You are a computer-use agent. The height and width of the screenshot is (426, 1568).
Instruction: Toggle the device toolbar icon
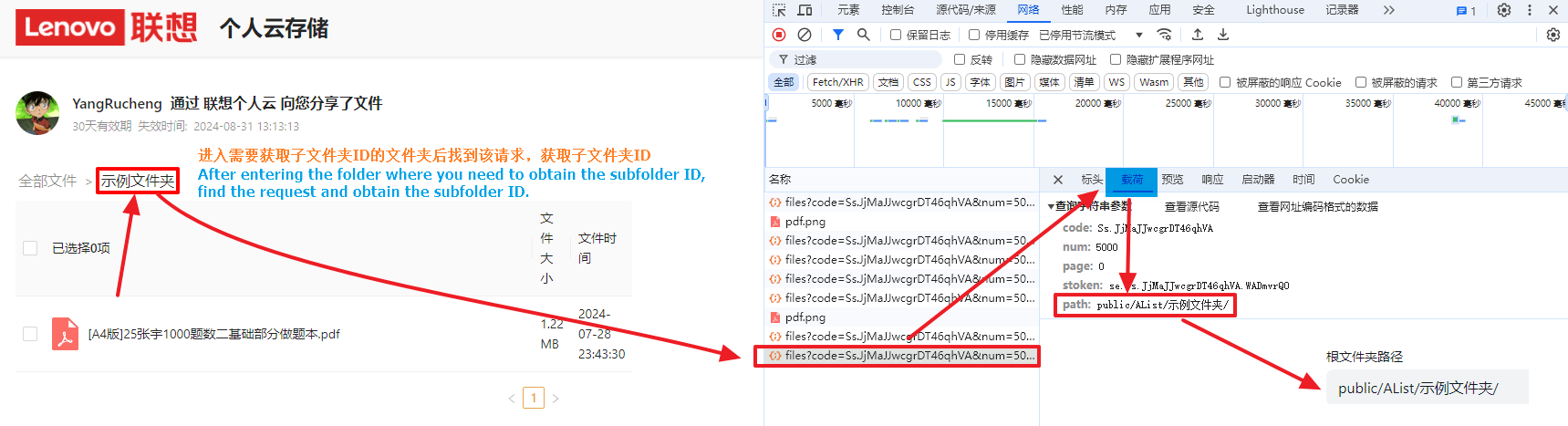point(805,10)
